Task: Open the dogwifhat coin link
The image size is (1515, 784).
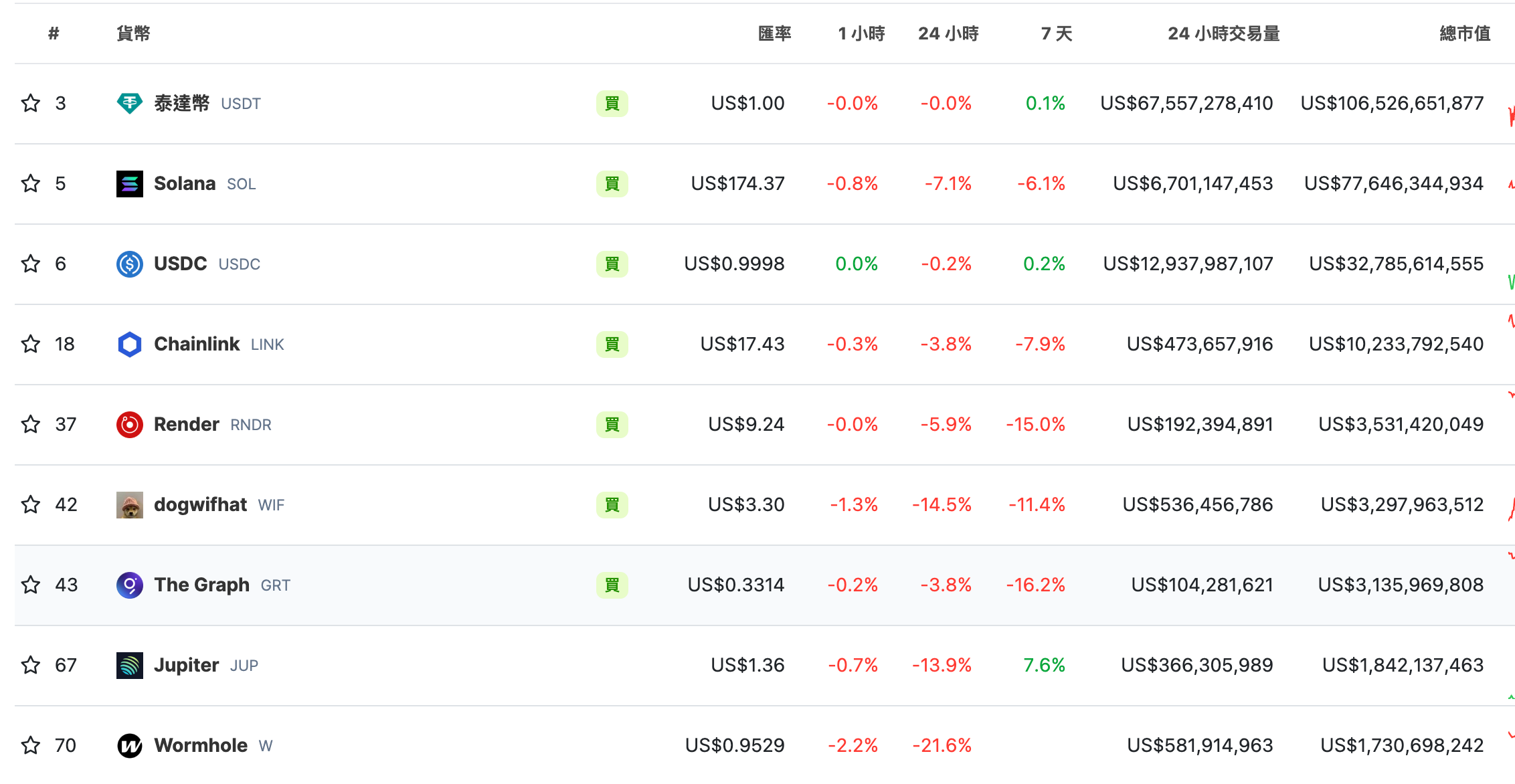Action: (200, 504)
